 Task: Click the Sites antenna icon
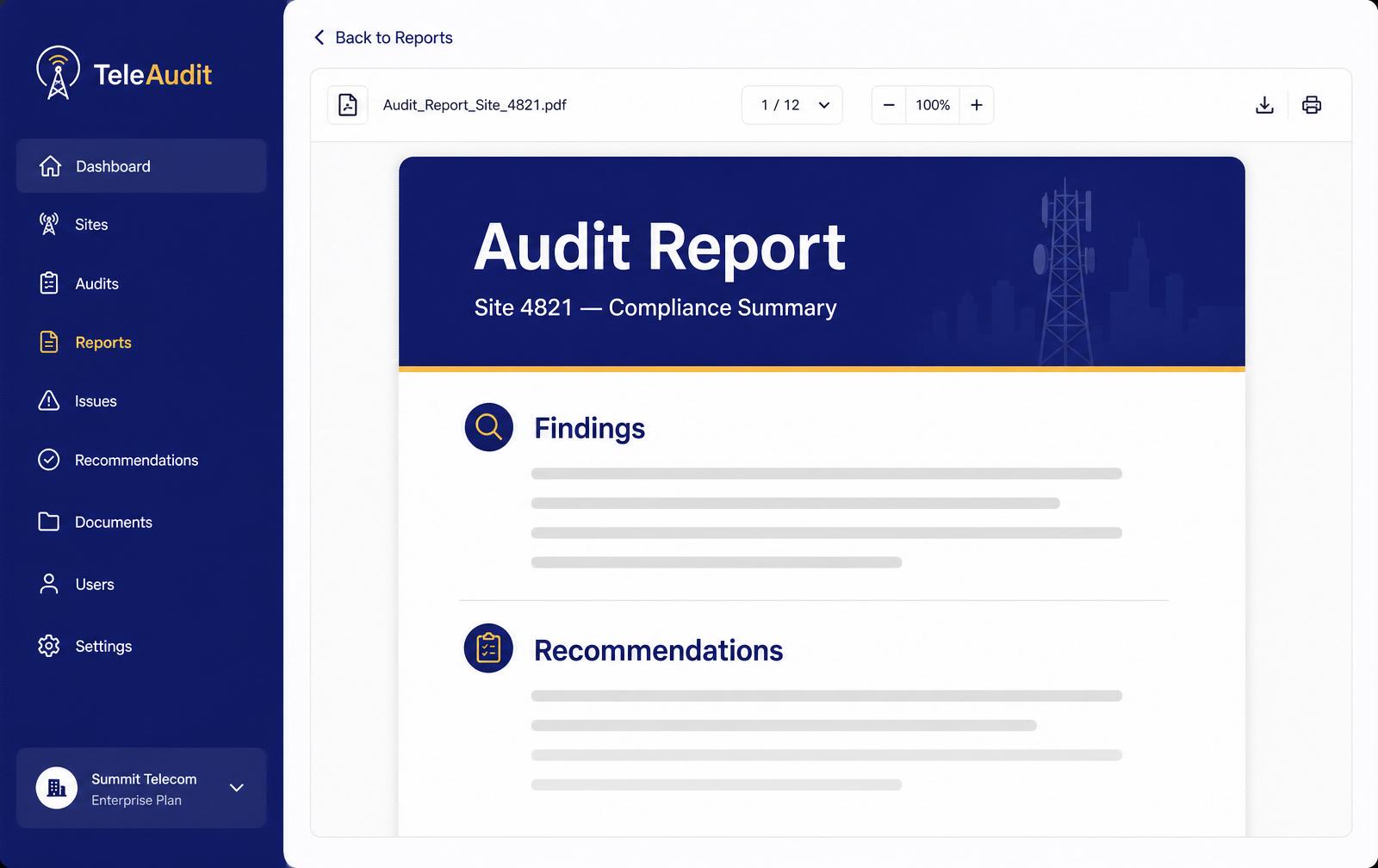click(49, 224)
